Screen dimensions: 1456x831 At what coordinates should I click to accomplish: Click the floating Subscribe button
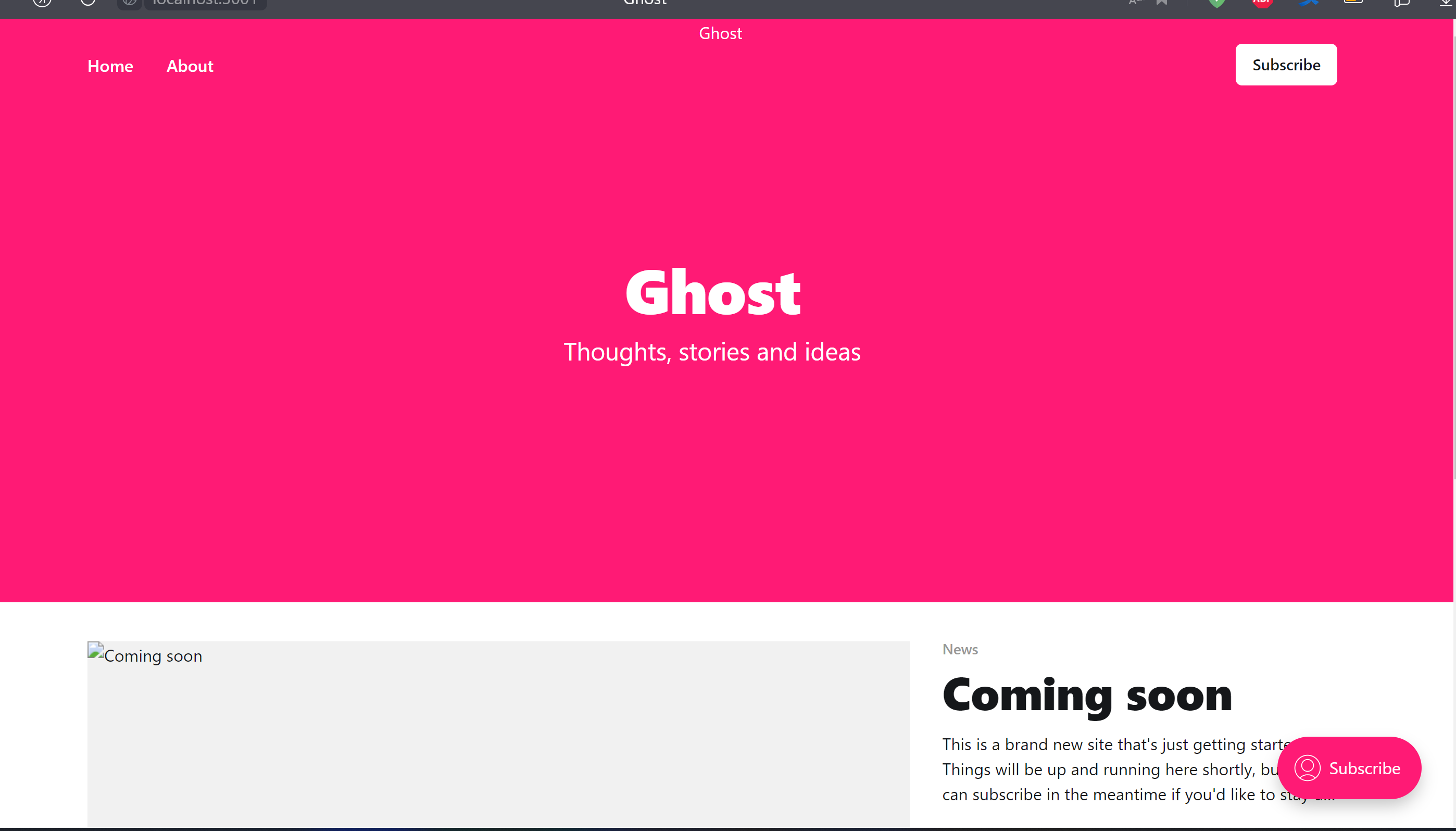pyautogui.click(x=1349, y=768)
